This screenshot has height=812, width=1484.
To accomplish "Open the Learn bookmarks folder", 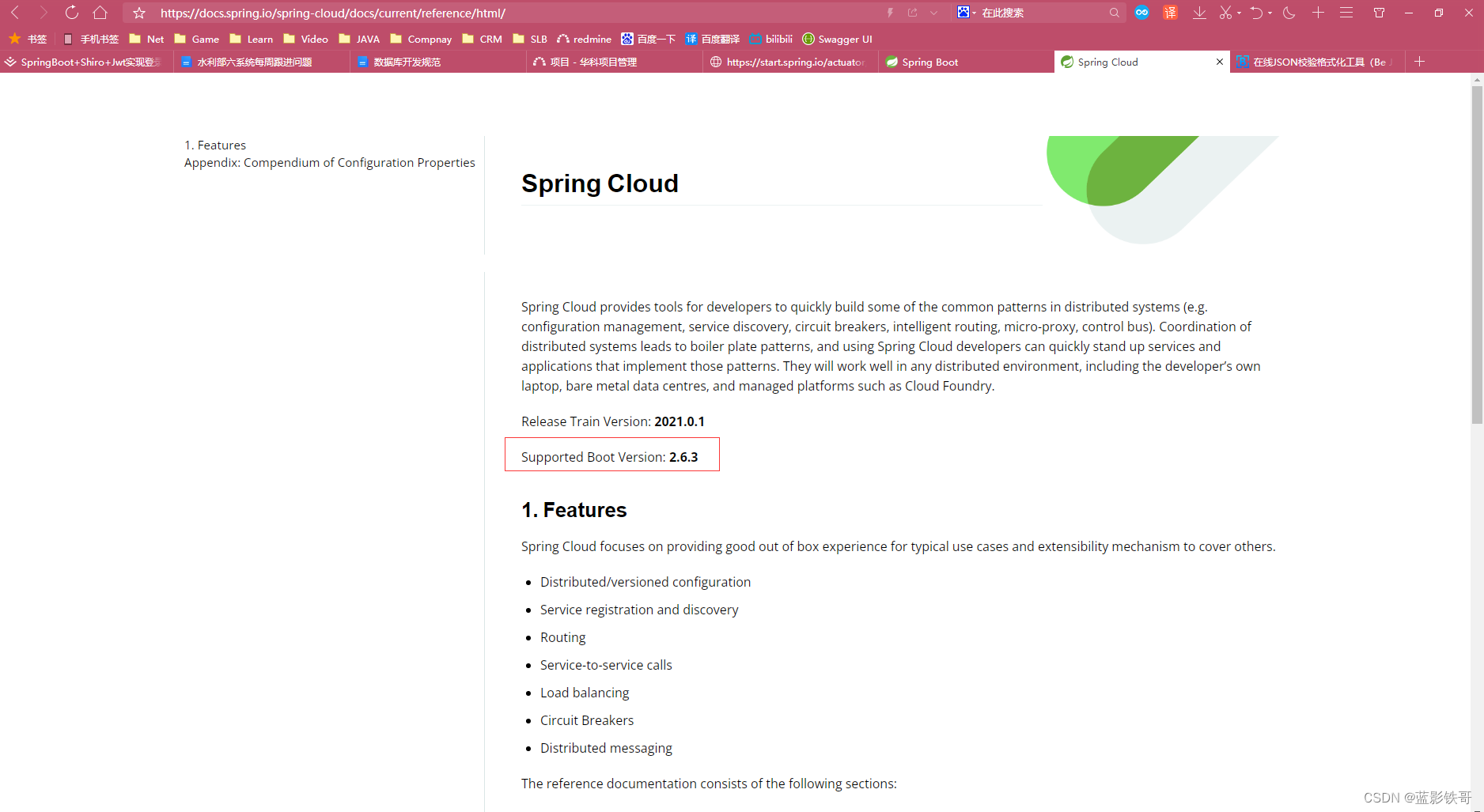I will pos(252,39).
